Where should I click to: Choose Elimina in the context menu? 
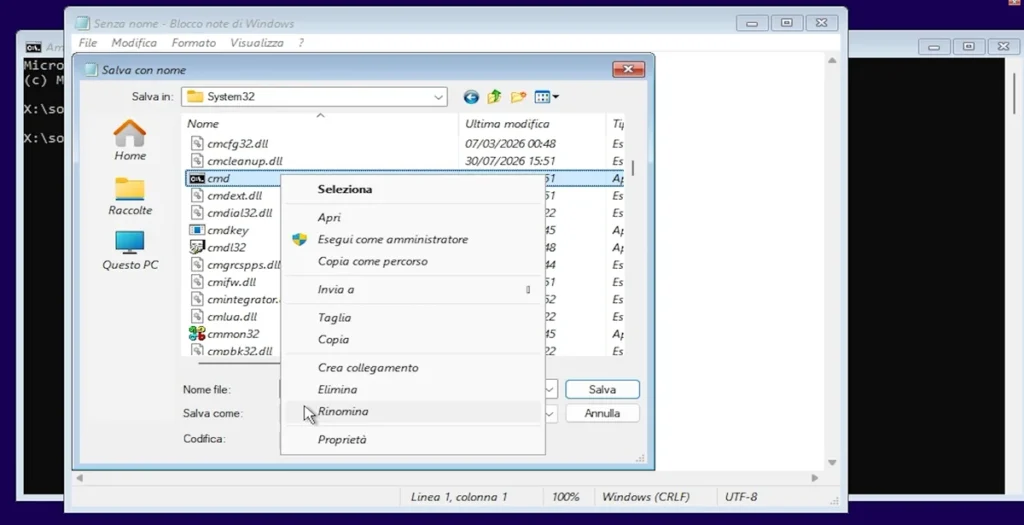[412, 389]
